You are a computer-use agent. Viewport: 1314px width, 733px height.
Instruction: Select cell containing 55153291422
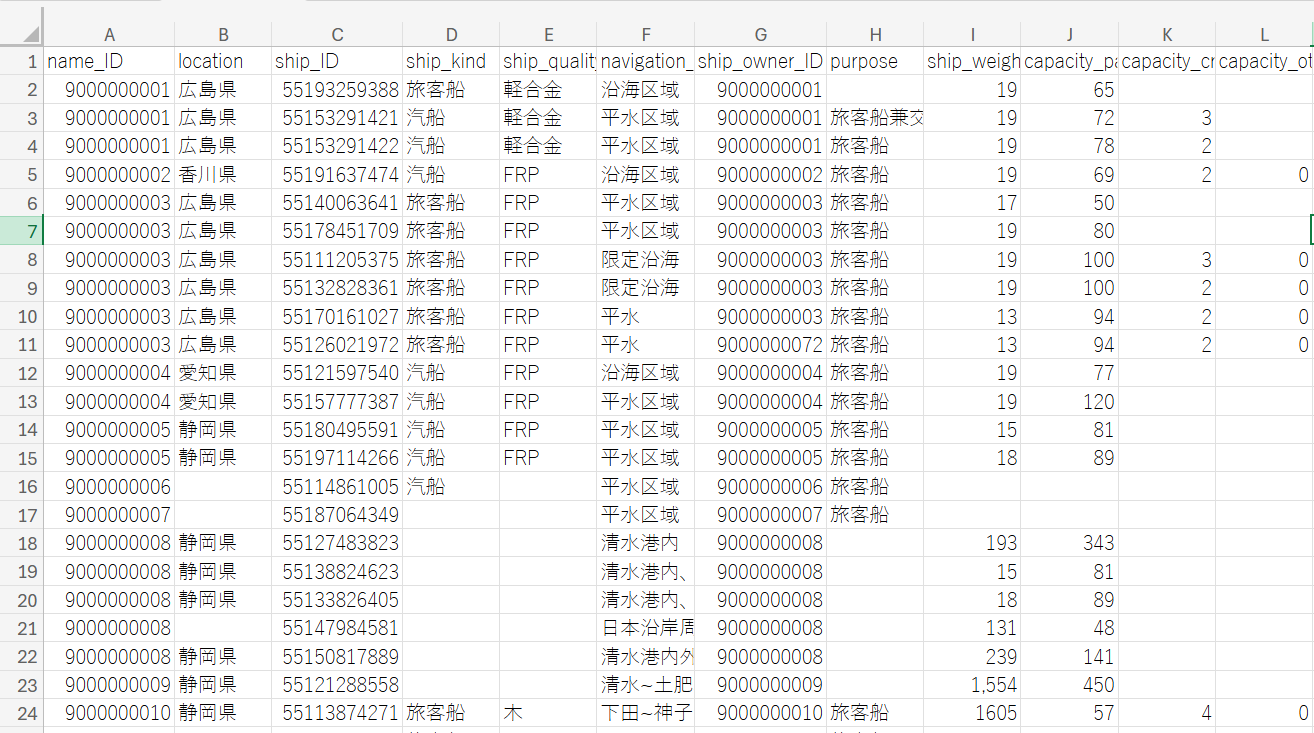pyautogui.click(x=337, y=146)
